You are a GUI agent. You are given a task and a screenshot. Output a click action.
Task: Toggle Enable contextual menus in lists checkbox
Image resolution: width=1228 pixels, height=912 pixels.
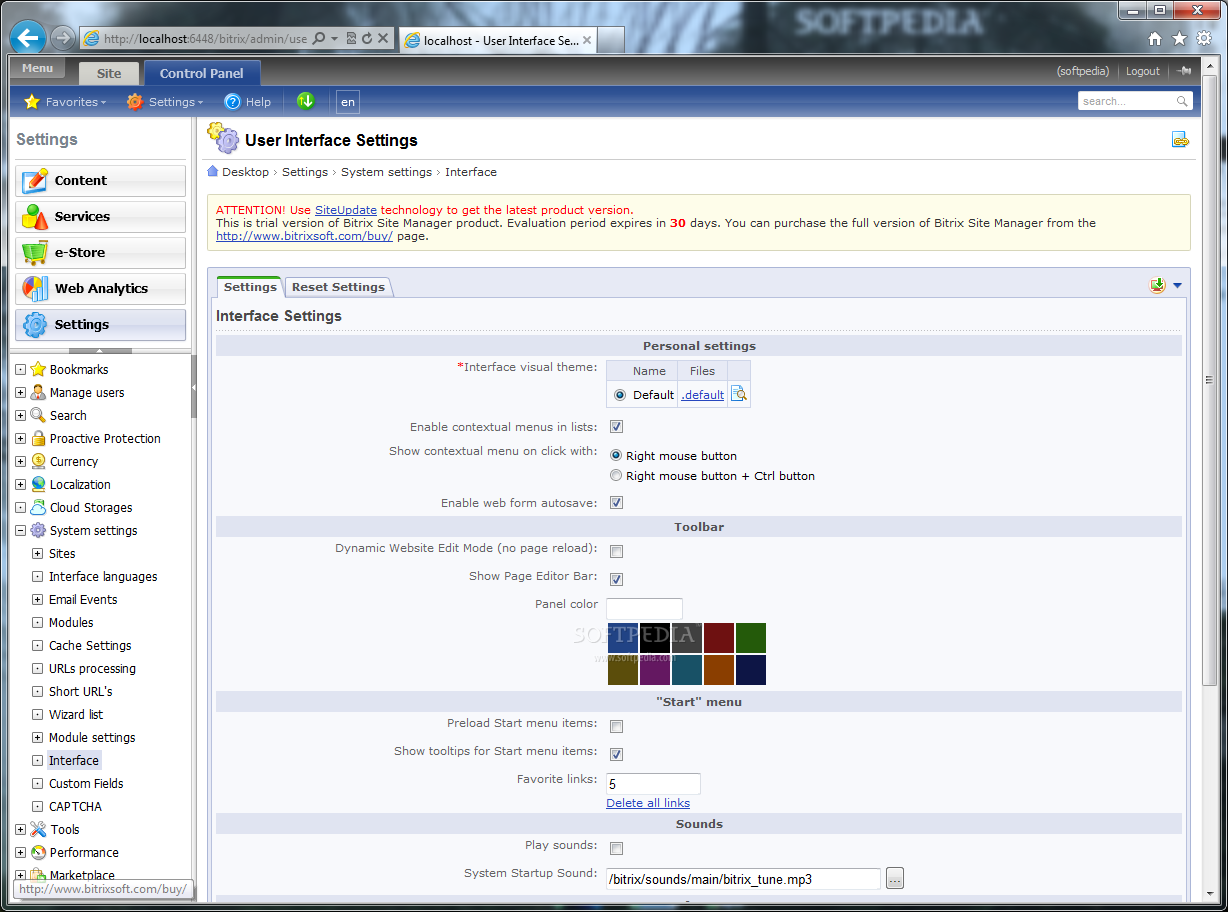[x=617, y=427]
